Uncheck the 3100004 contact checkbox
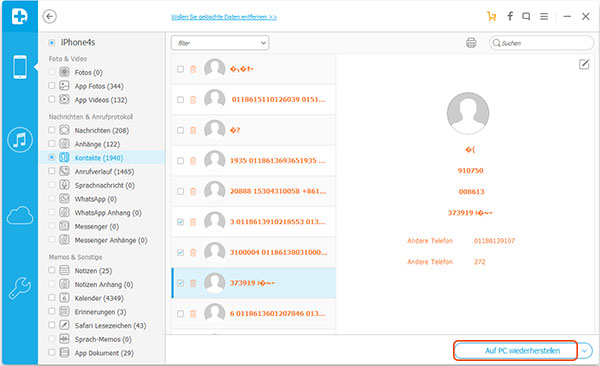Viewport: 600px width, 366px height. (x=180, y=252)
